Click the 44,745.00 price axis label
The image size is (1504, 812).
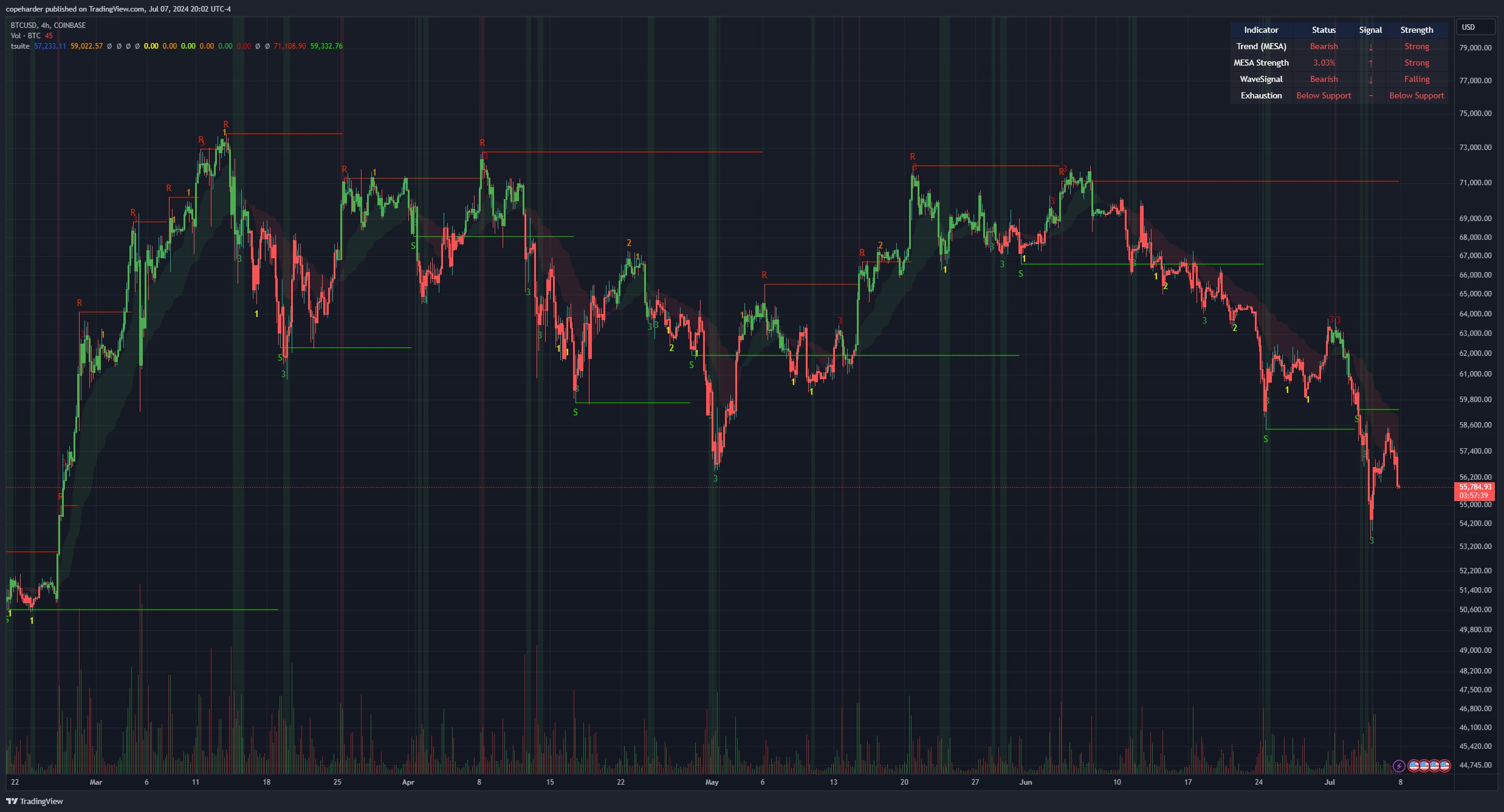pos(1475,765)
